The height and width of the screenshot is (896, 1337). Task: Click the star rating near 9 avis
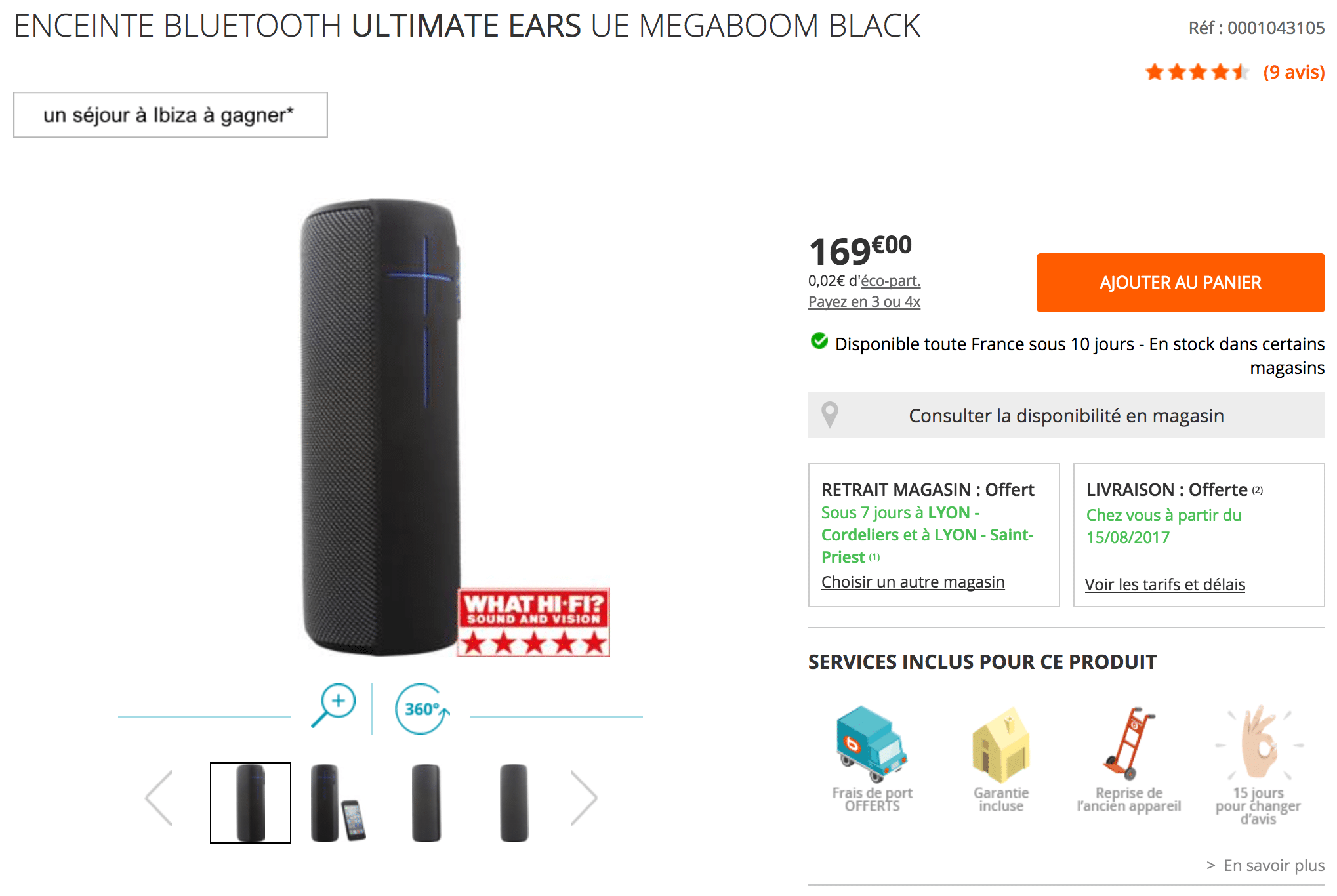click(1197, 71)
